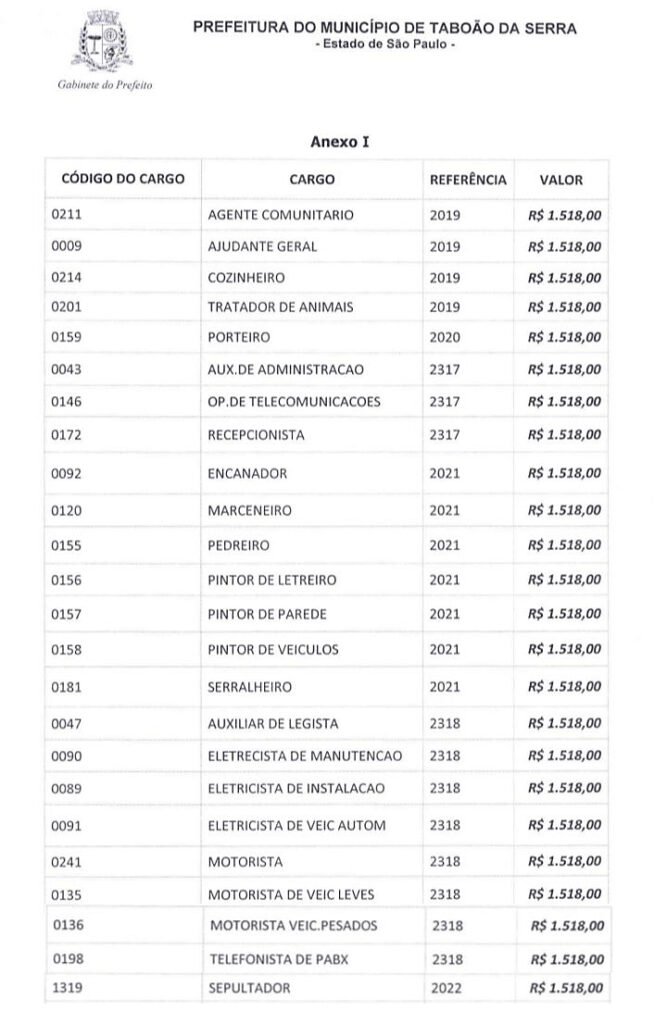Click the 'AUXILIAR DE LEGISTA' cell

tap(273, 723)
